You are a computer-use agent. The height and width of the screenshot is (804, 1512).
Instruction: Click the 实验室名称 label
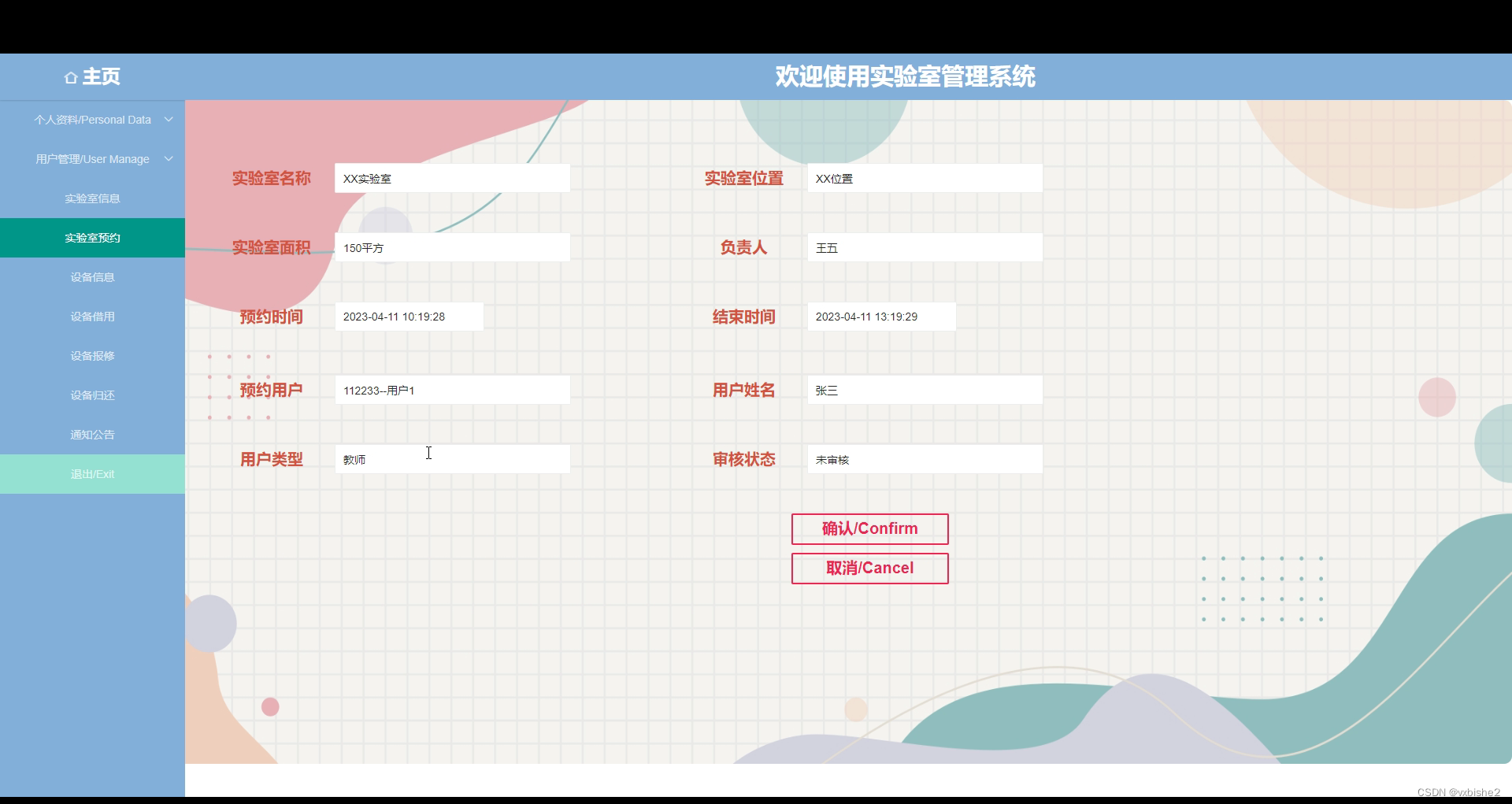pyautogui.click(x=272, y=179)
